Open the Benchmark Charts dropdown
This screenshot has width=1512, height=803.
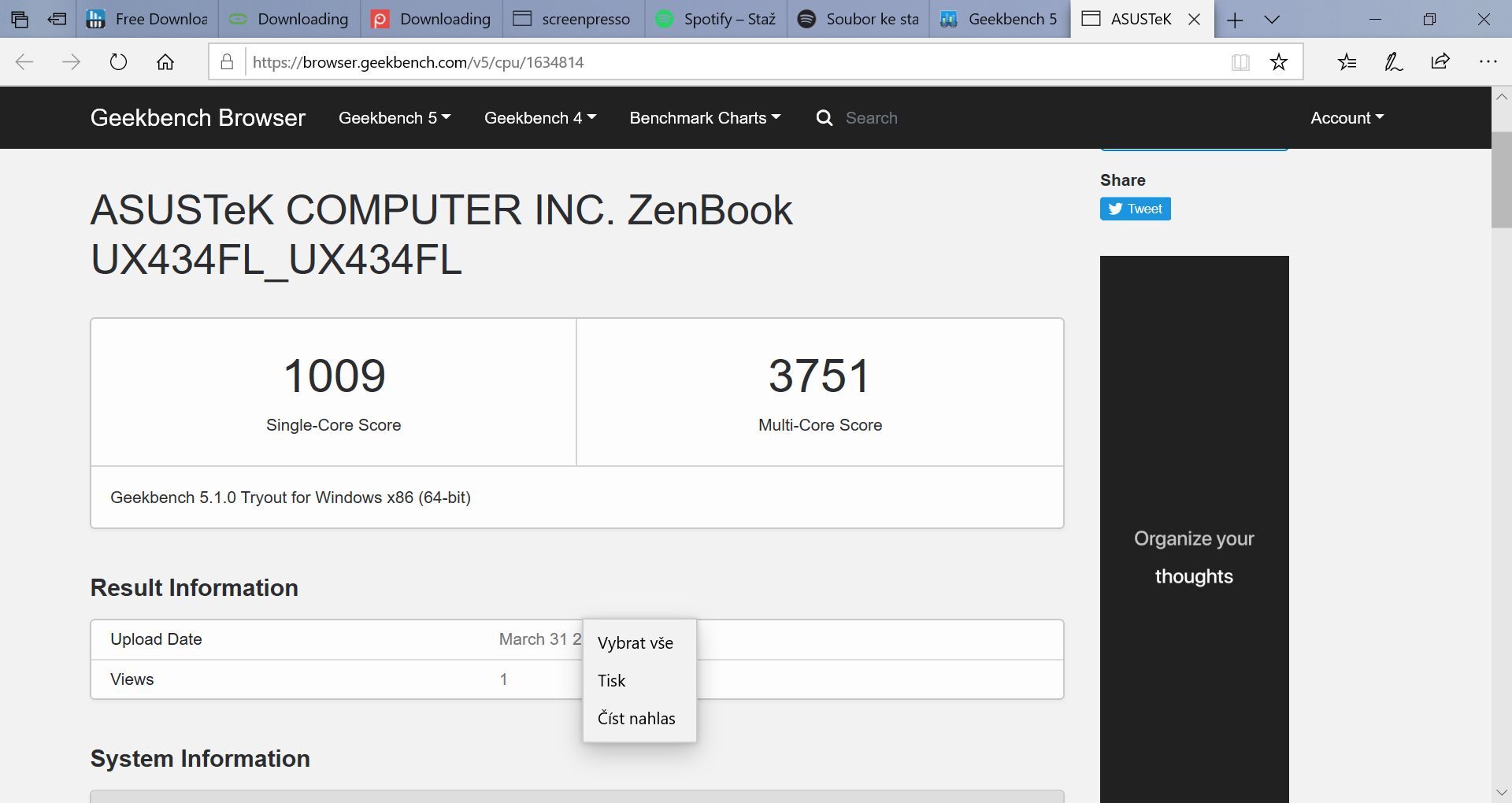click(704, 117)
